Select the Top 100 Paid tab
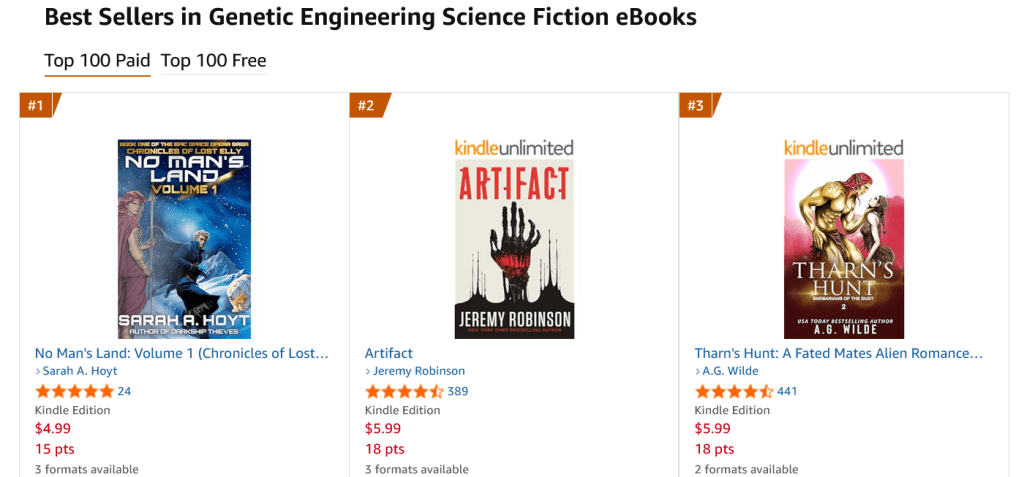 click(x=97, y=61)
